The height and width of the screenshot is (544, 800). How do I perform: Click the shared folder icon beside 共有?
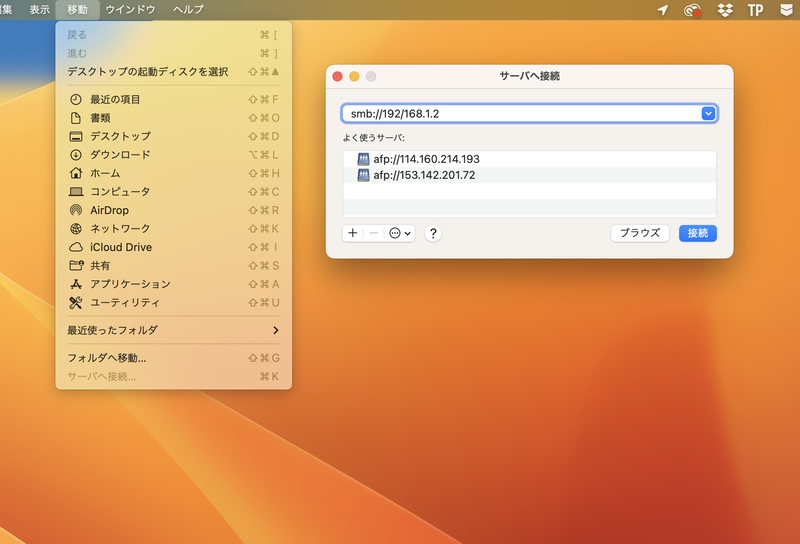click(x=76, y=265)
